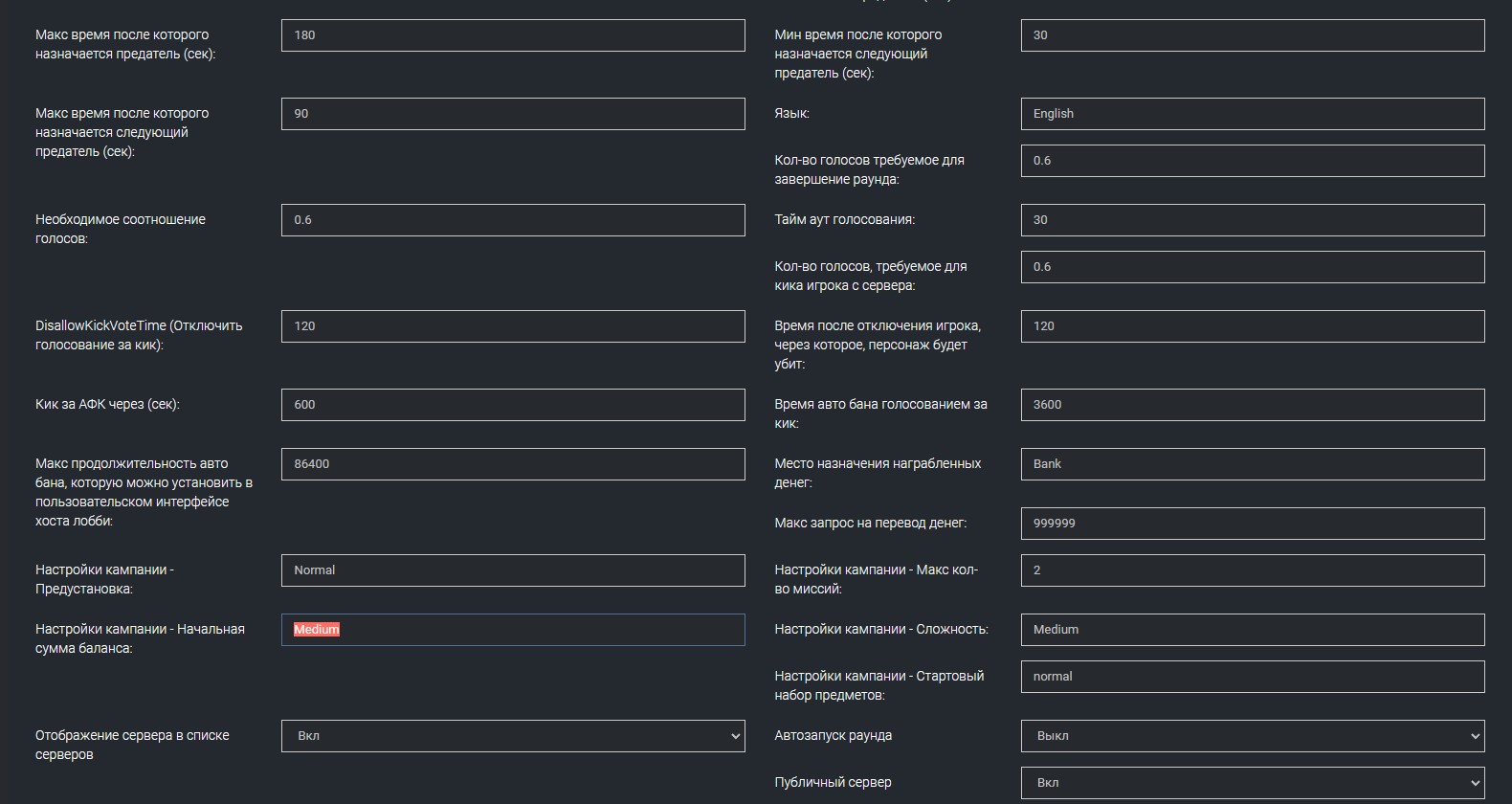Focus the looted money destination field Bank
Viewport: 1512px width, 804px height.
[1252, 464]
